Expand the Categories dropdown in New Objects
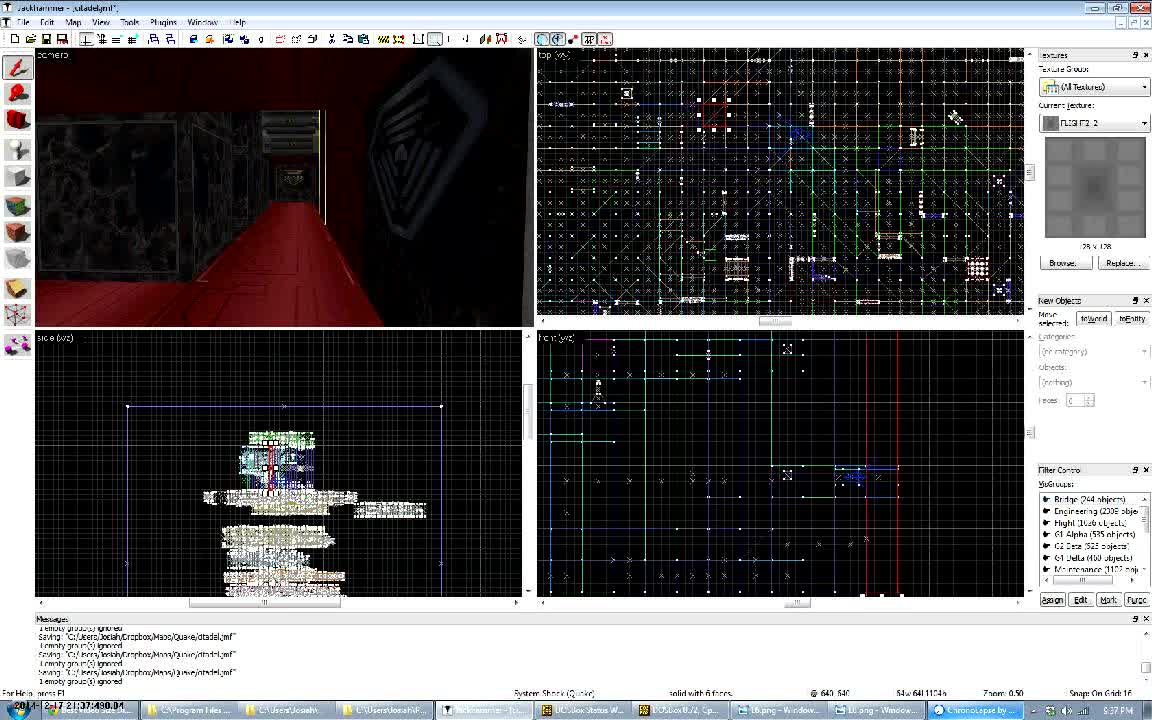 coord(1143,350)
